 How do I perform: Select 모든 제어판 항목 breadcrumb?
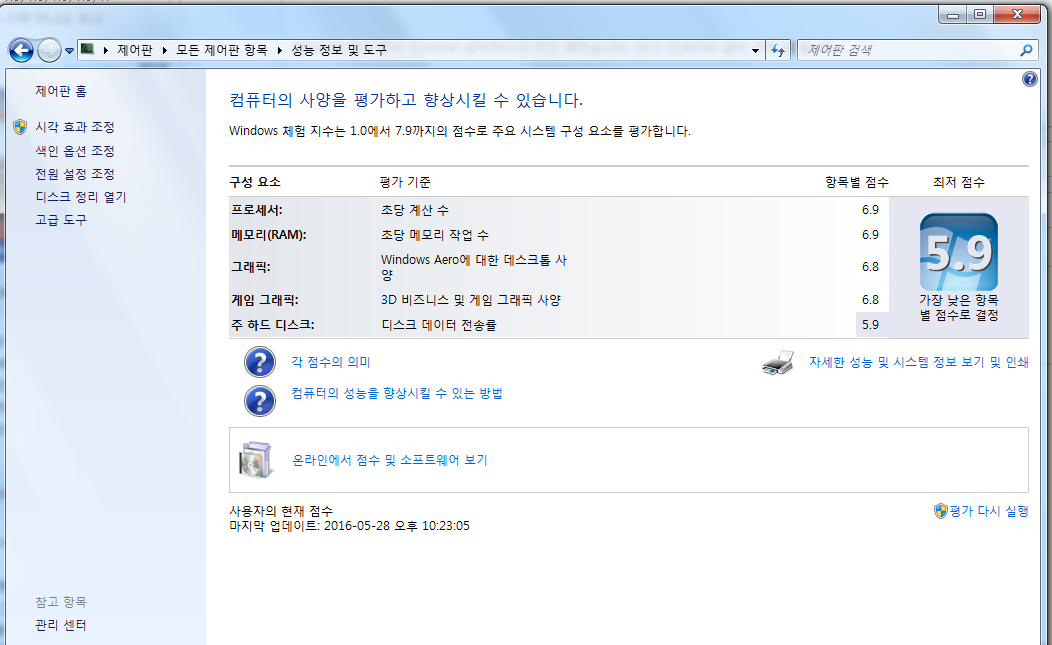[x=221, y=50]
